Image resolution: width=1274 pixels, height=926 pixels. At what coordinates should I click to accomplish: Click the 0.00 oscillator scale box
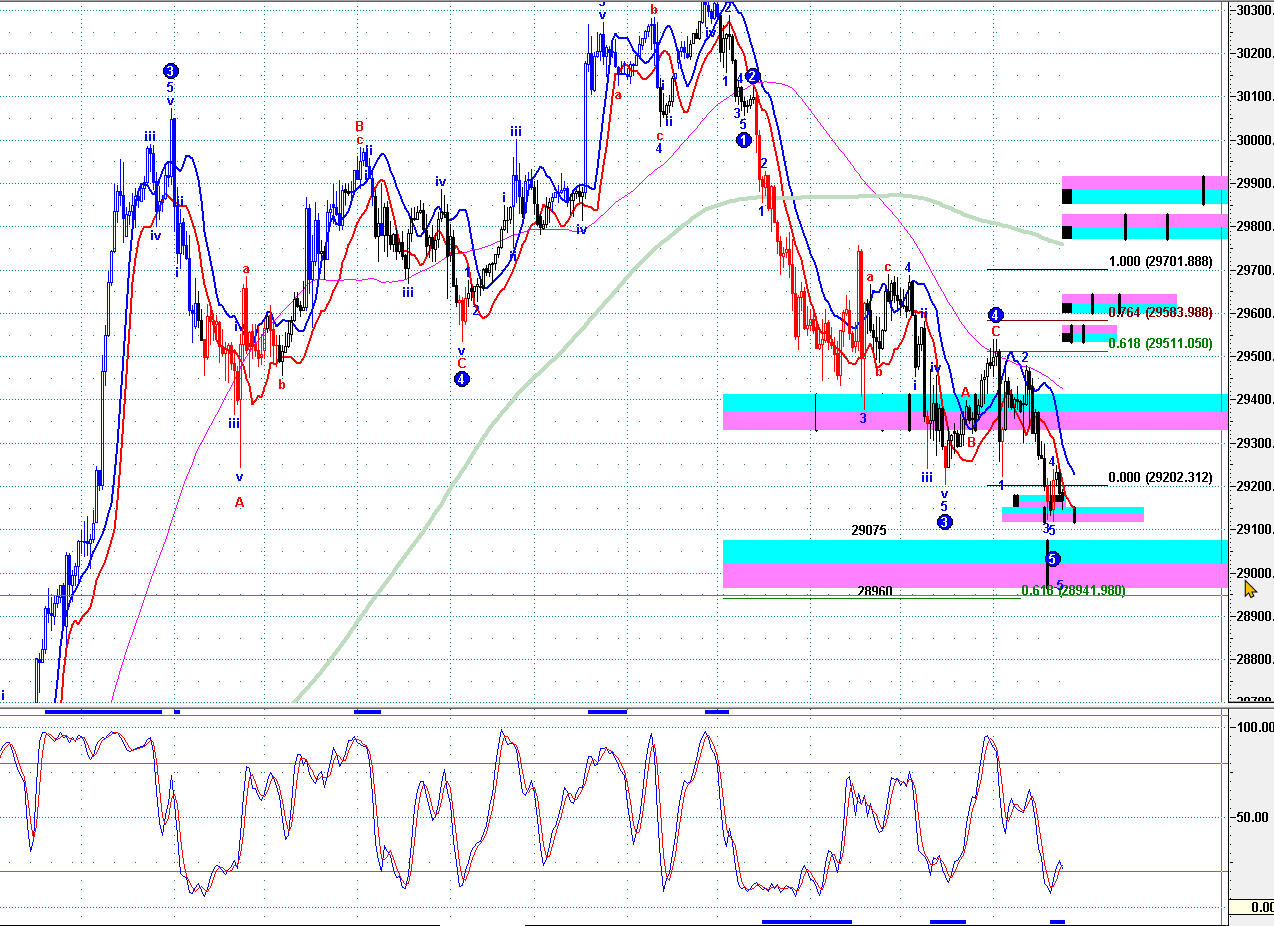(x=1252, y=907)
